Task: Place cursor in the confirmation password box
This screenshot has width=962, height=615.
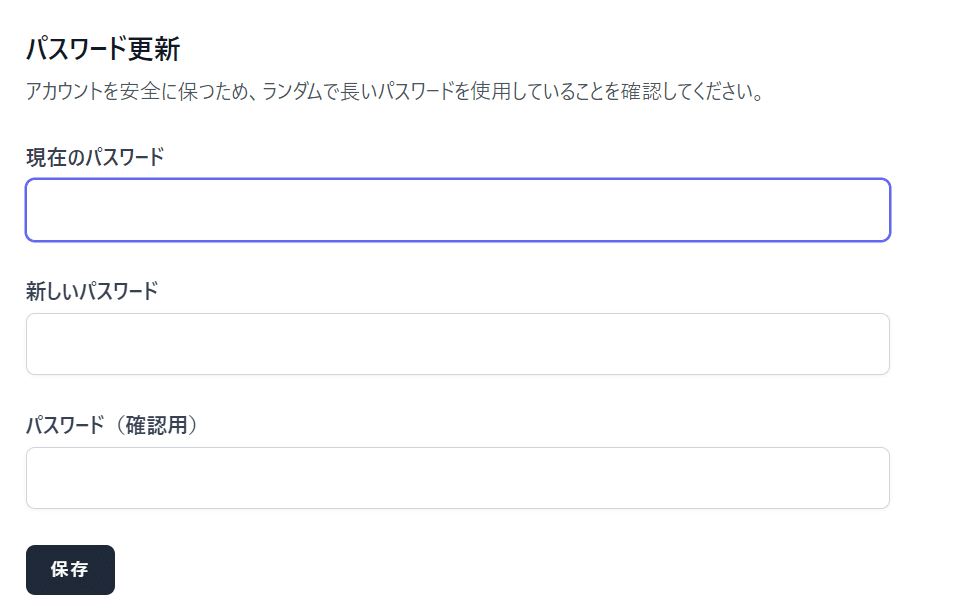Action: coord(458,478)
